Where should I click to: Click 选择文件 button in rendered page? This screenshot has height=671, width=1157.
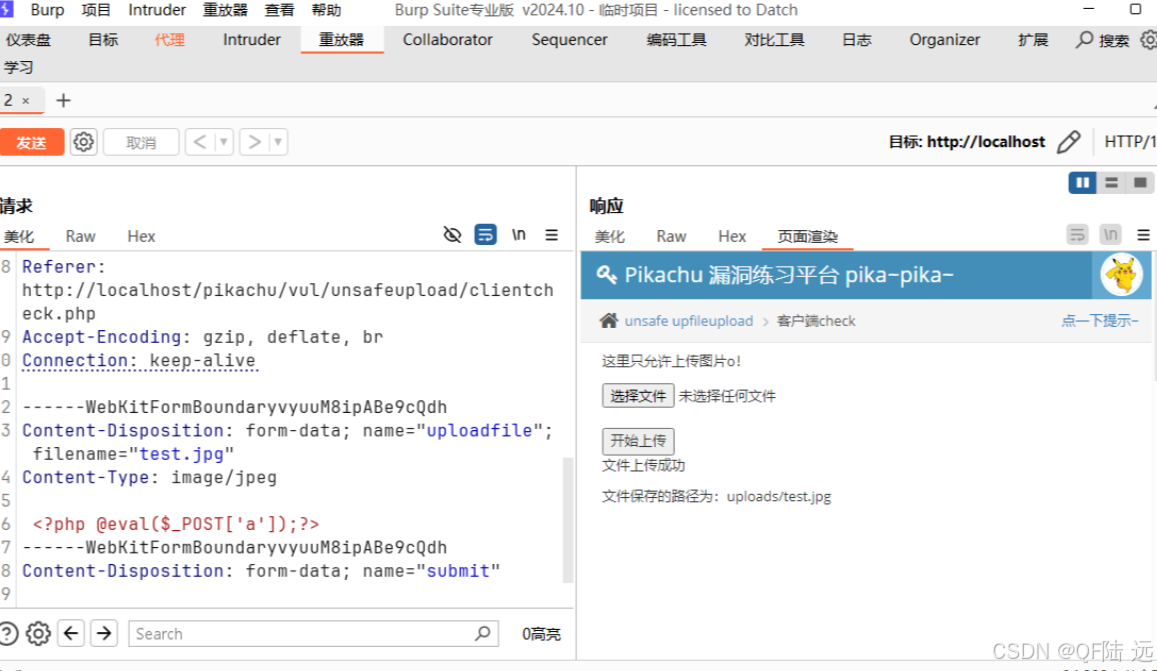pyautogui.click(x=638, y=396)
